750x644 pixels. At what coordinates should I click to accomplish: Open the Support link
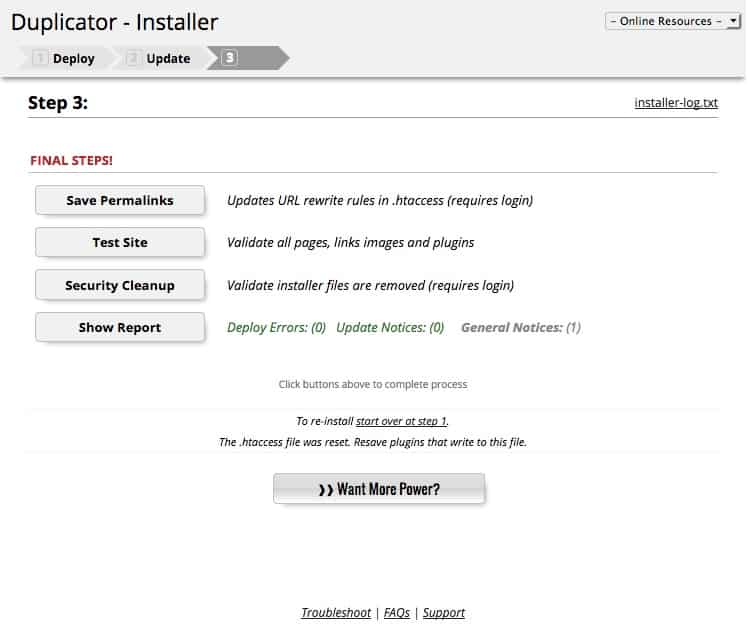tap(443, 612)
